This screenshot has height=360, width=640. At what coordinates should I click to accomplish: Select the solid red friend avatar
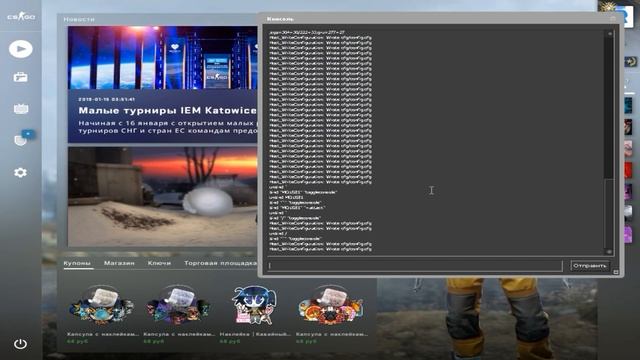[628, 170]
